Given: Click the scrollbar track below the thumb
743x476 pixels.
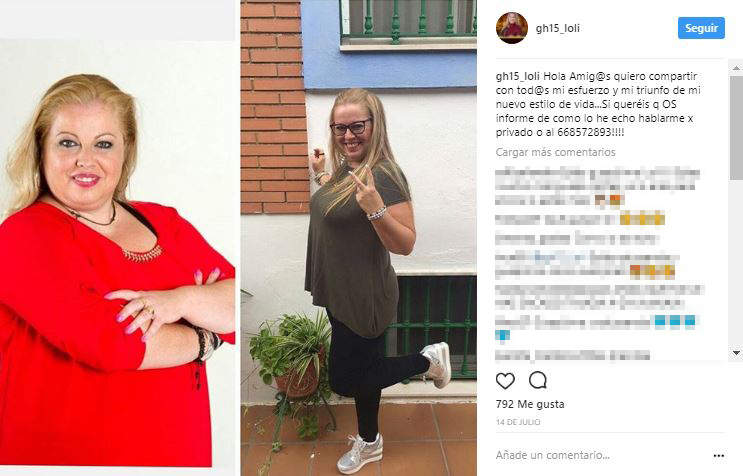Looking at the screenshot, I should 736,263.
